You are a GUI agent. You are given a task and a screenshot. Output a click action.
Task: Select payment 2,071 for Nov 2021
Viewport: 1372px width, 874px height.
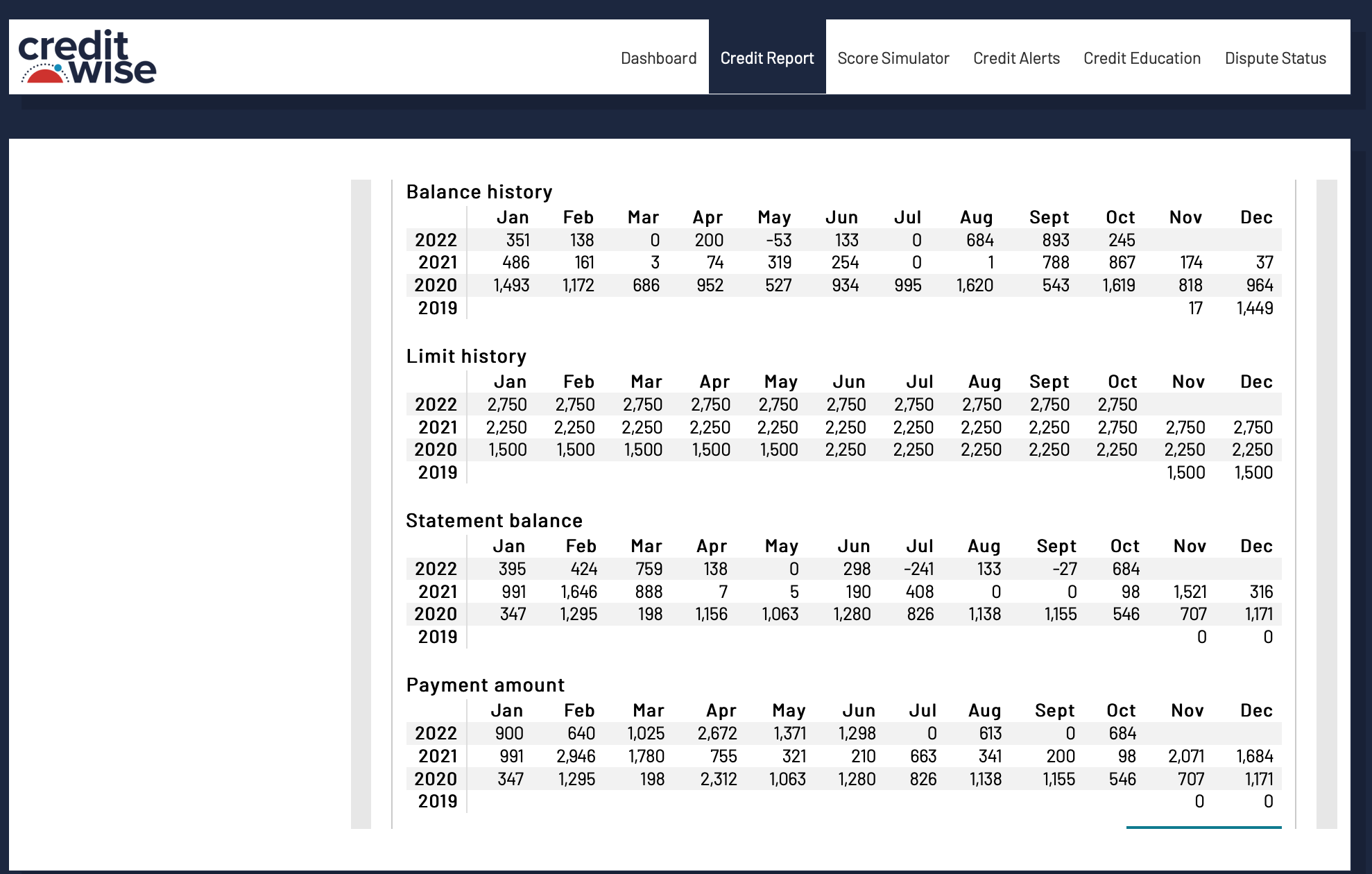(x=1186, y=756)
